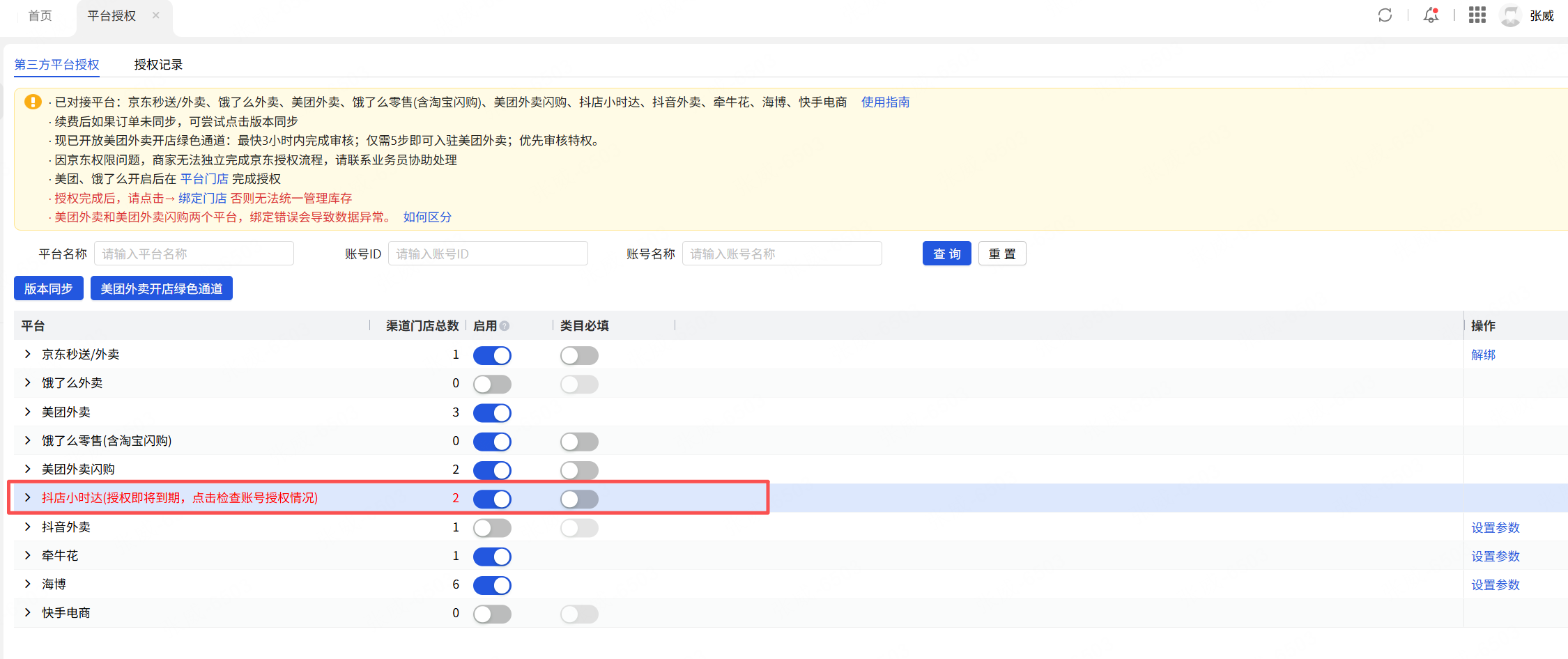The height and width of the screenshot is (659, 1568).
Task: Follow the 平台门店 link
Action: point(204,179)
